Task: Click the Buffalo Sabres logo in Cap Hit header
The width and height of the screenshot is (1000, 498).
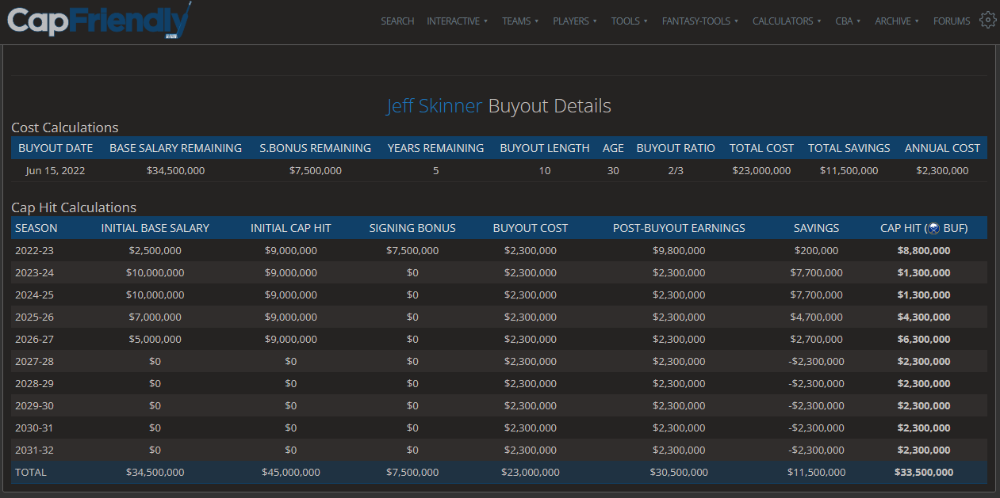Action: (x=934, y=228)
